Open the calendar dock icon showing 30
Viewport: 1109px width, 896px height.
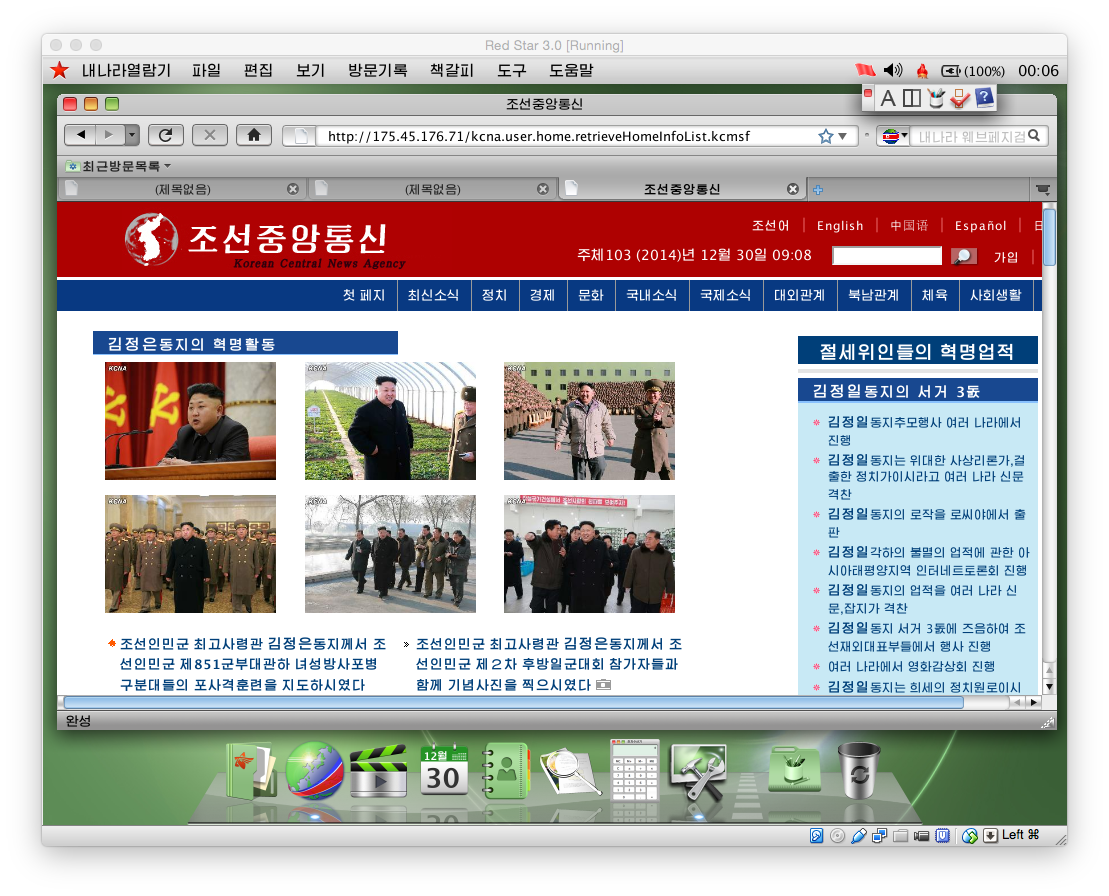pos(444,771)
